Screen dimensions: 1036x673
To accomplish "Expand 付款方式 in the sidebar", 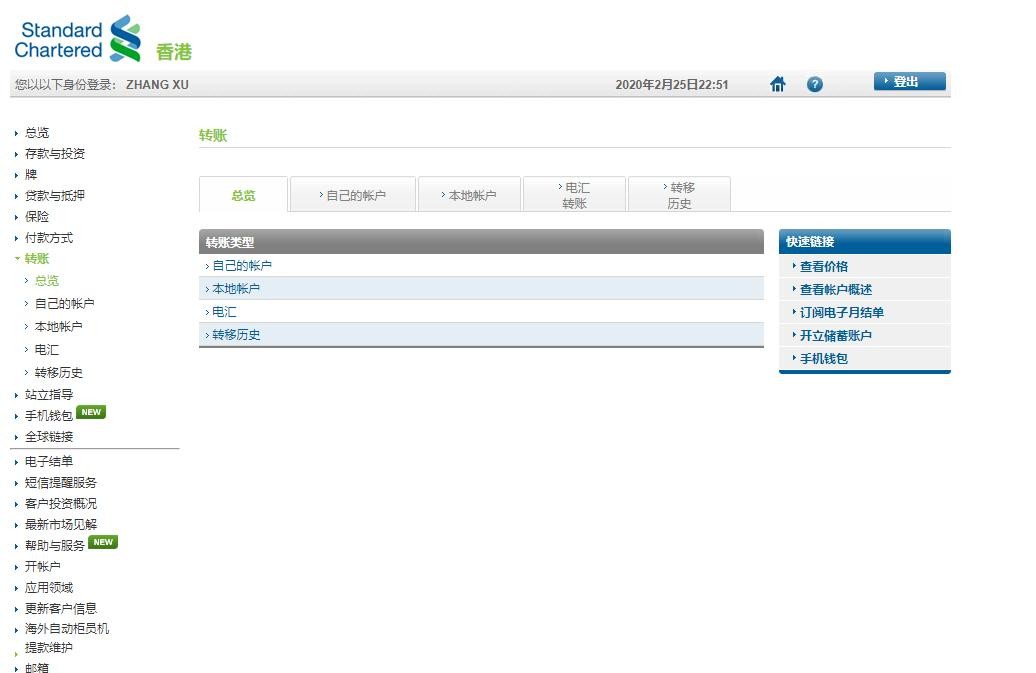I will click(x=49, y=238).
